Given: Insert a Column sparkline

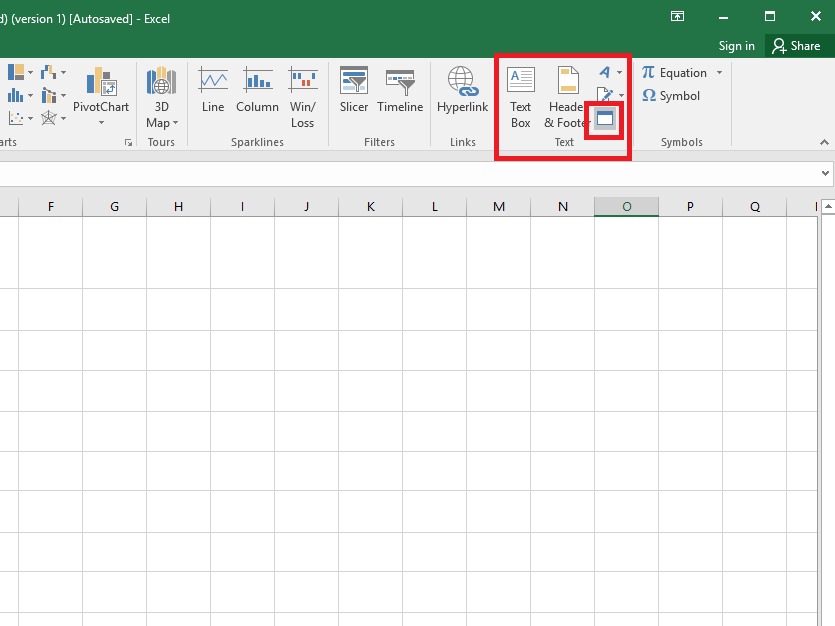Looking at the screenshot, I should pyautogui.click(x=258, y=89).
